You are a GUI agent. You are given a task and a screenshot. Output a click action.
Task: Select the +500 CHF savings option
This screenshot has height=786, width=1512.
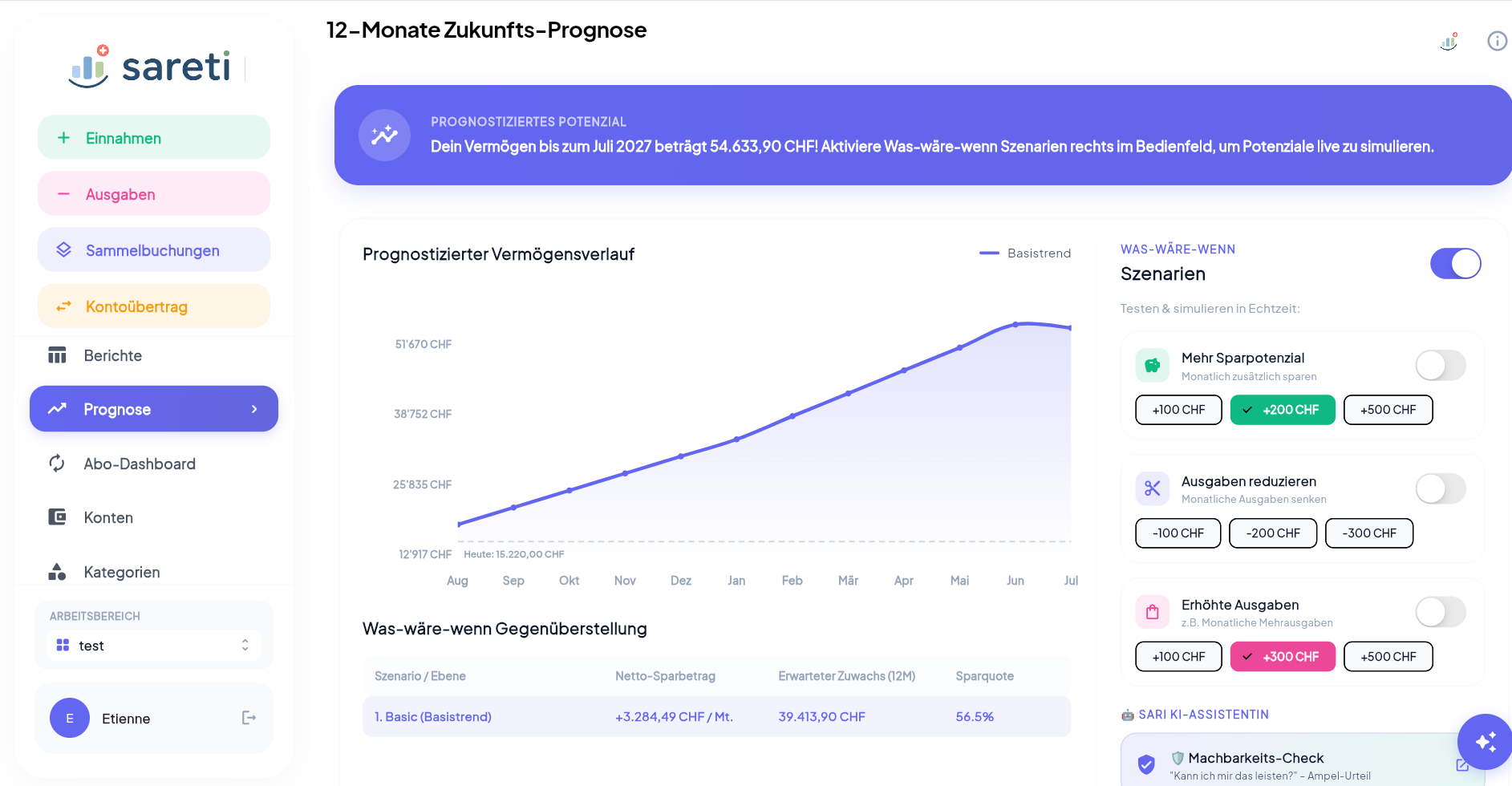click(1388, 410)
